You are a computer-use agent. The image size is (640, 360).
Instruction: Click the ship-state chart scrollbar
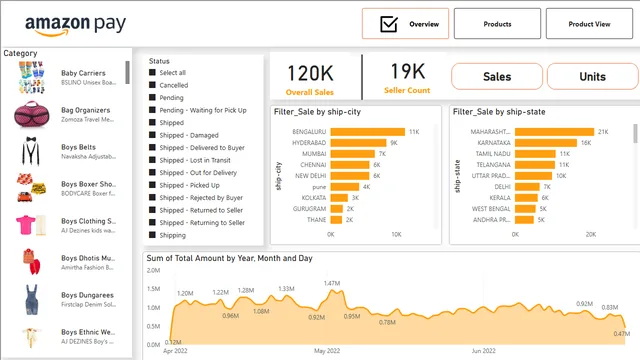(x=635, y=133)
